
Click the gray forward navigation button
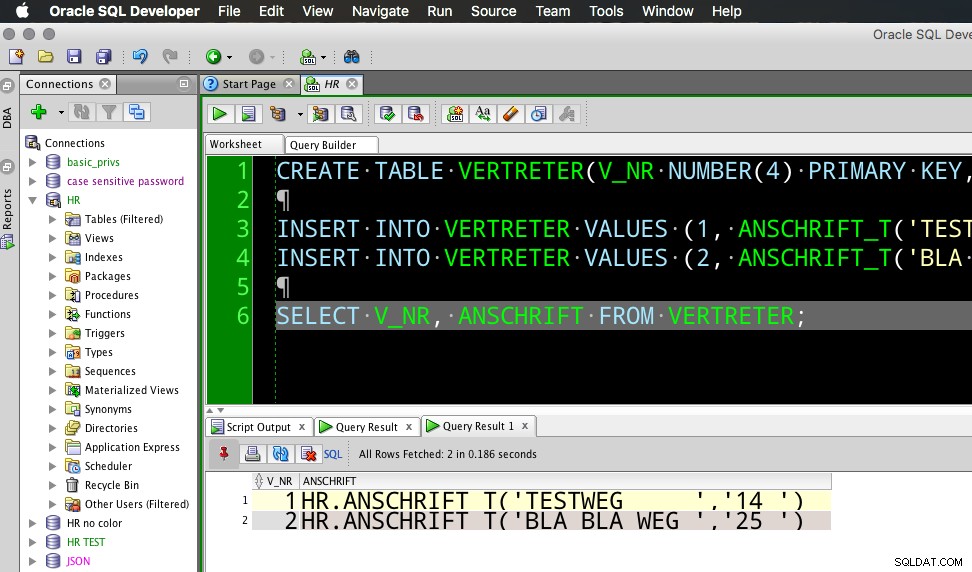point(256,57)
